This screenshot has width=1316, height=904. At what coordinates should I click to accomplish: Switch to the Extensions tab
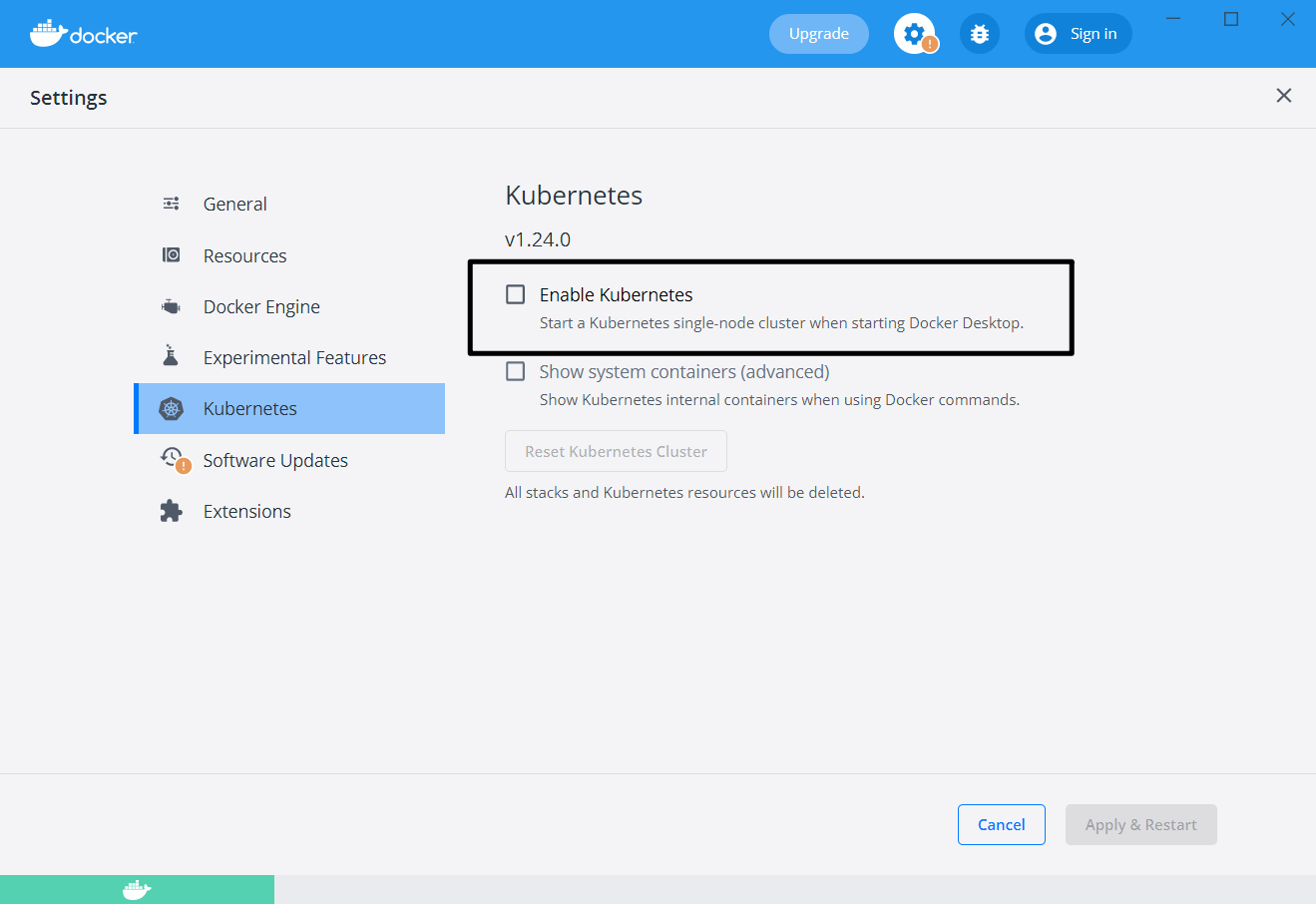click(289, 511)
